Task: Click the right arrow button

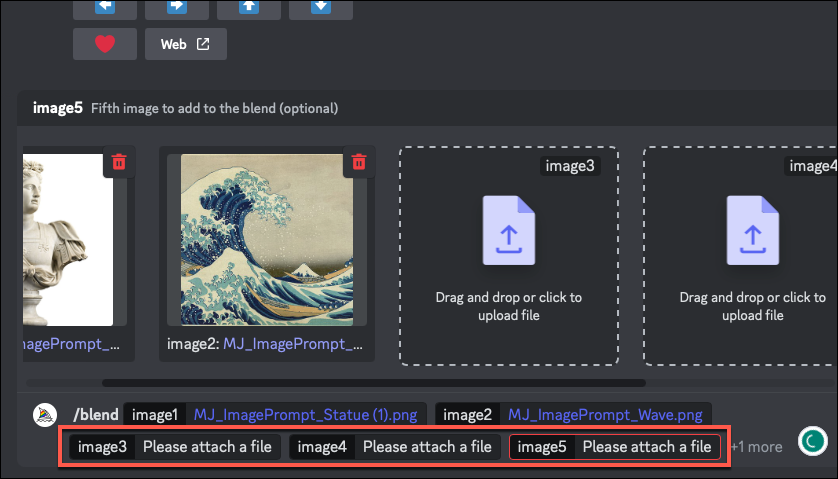Action: pyautogui.click(x=177, y=9)
